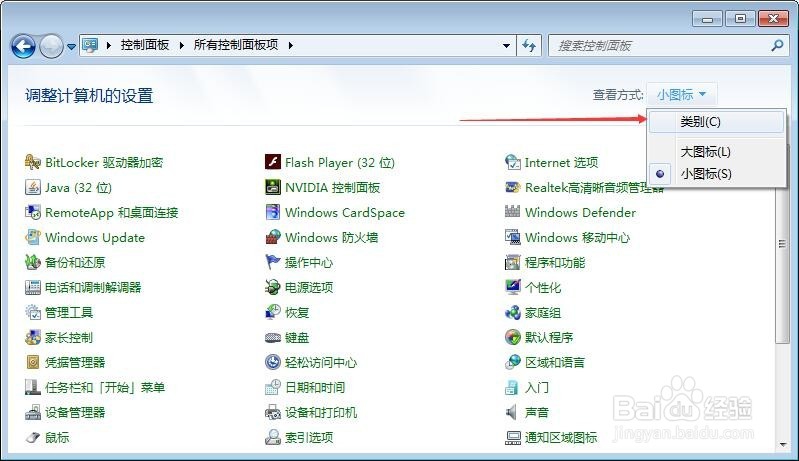Screen dimensions: 799x461
Task: Click the 恢复 icon
Action: pyautogui.click(x=273, y=312)
